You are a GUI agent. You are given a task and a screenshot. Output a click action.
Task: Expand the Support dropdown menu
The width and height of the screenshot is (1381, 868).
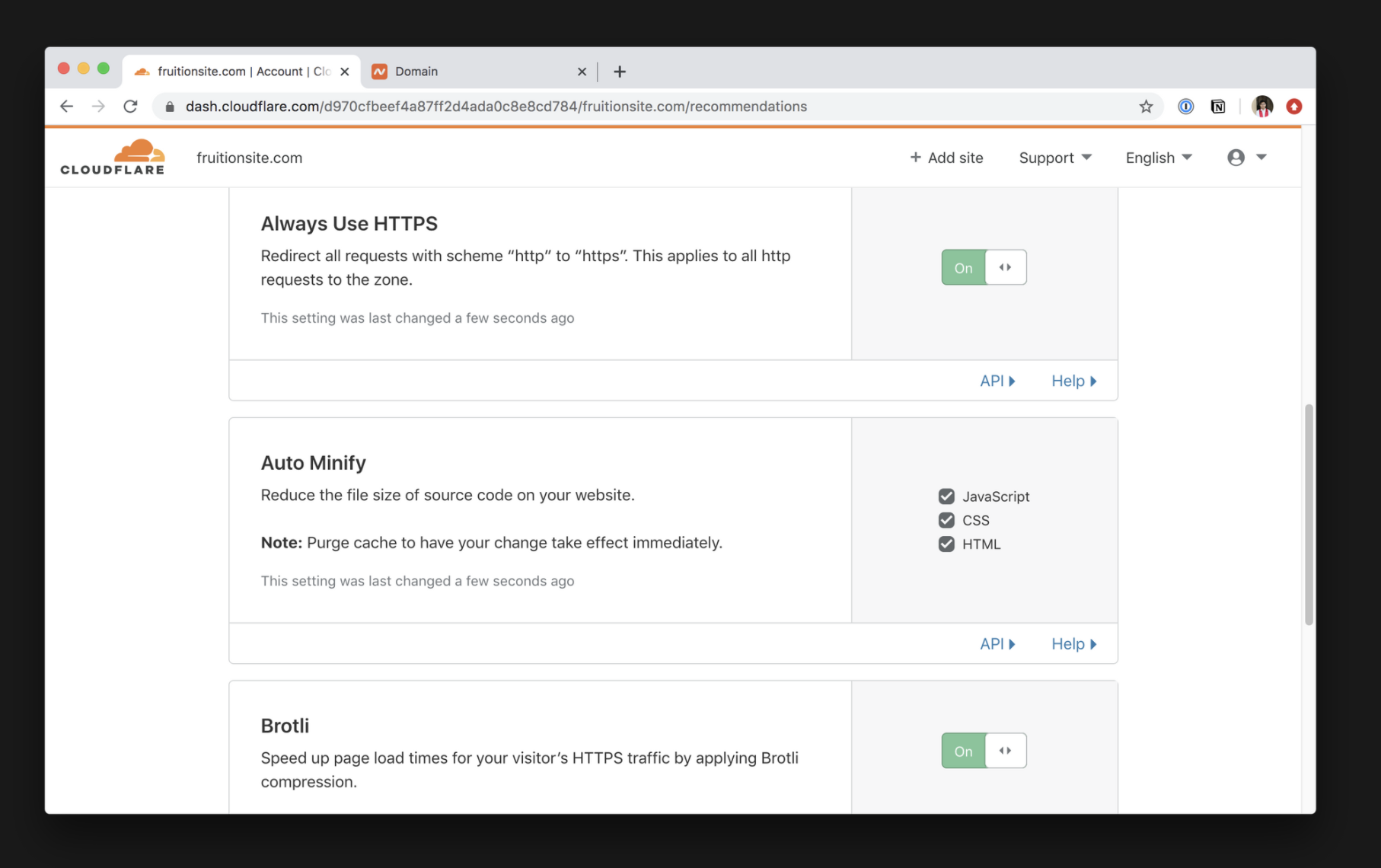pyautogui.click(x=1054, y=158)
